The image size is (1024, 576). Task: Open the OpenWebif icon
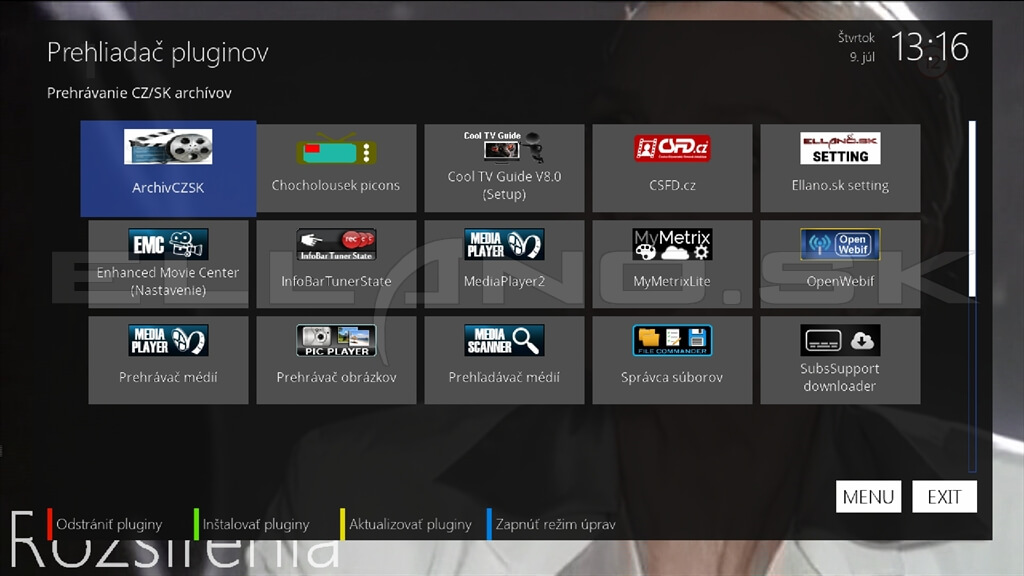coord(840,244)
